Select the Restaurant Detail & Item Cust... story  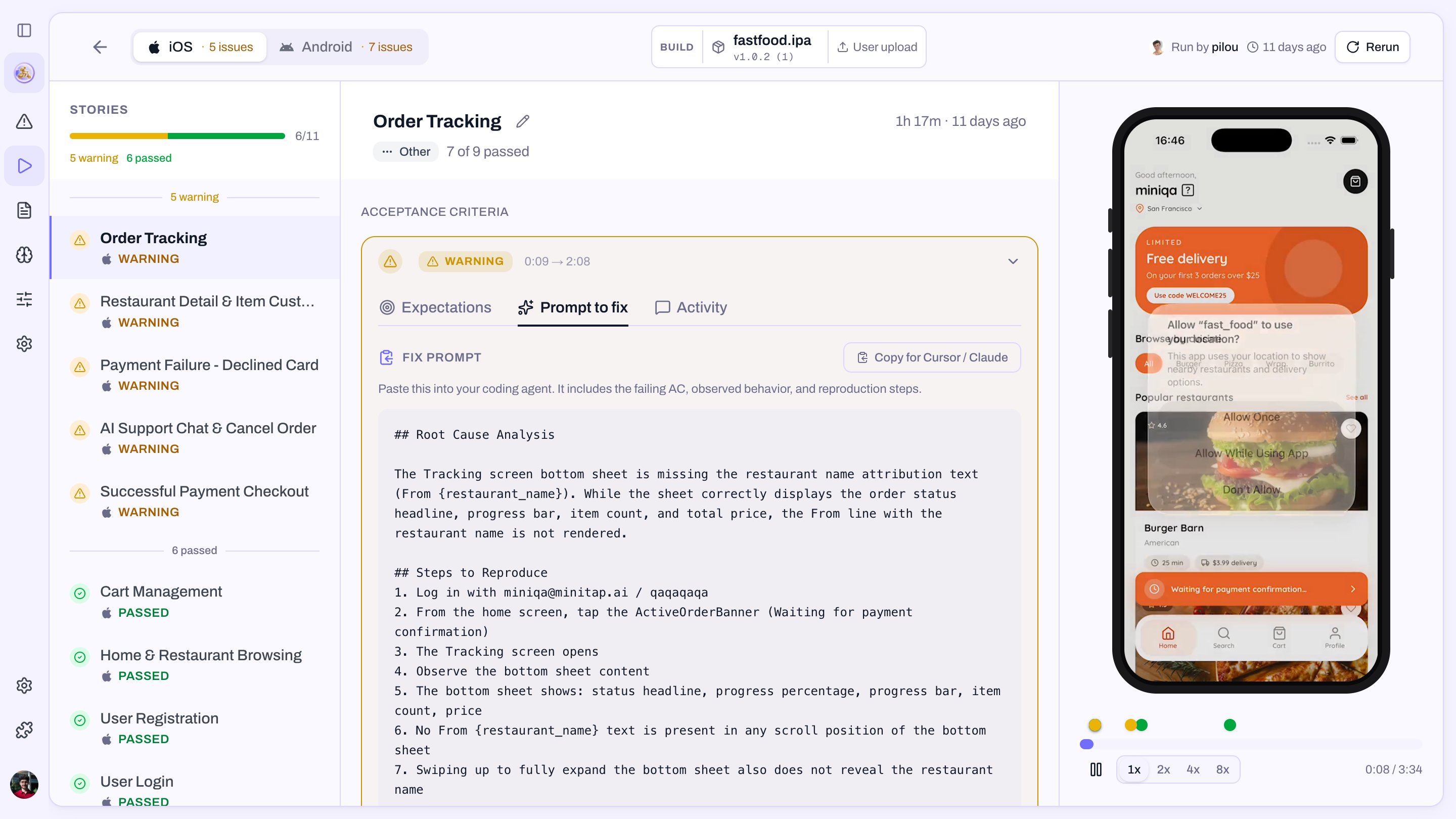tap(195, 311)
